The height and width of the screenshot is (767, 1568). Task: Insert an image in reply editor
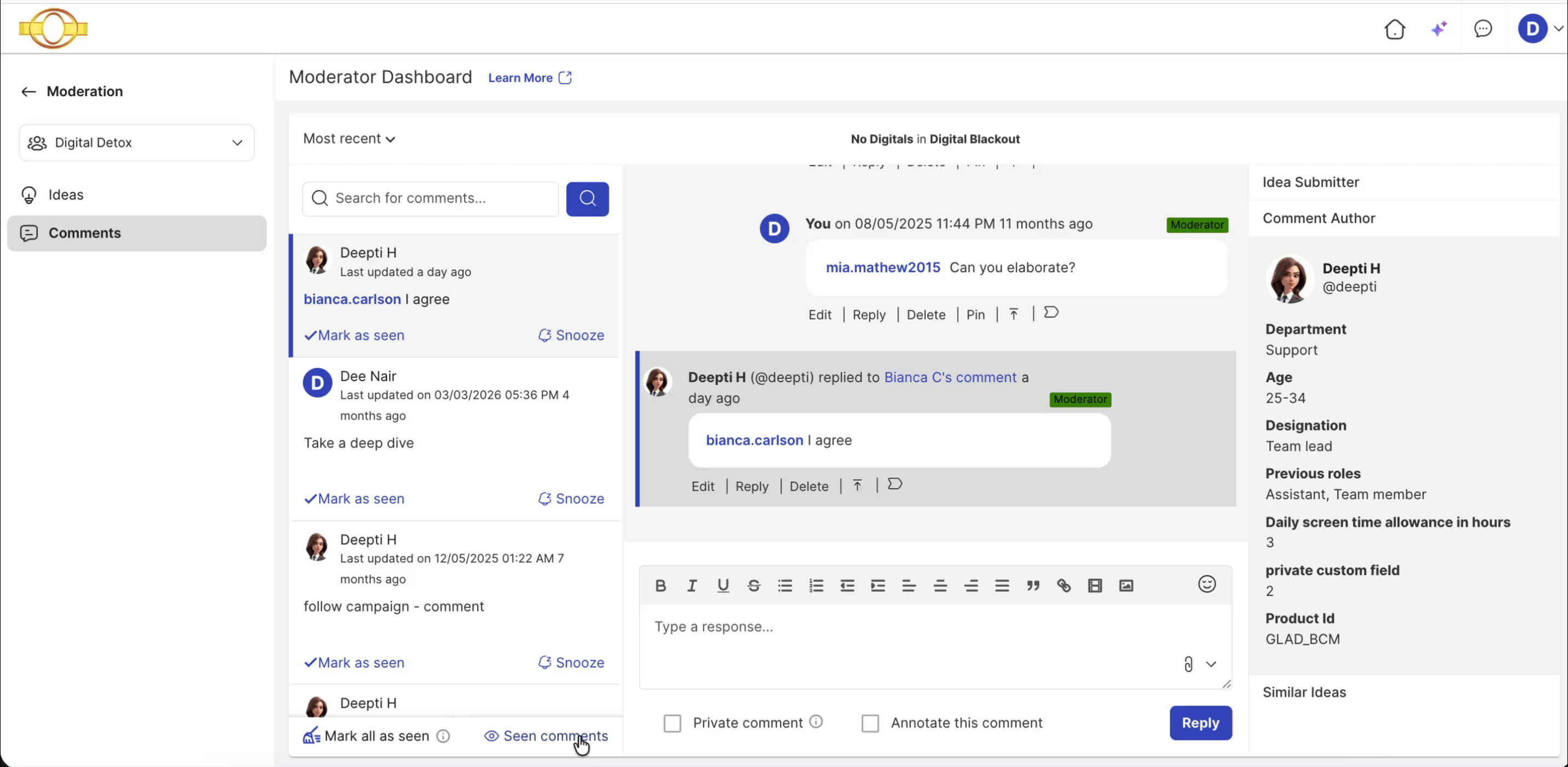click(1126, 585)
